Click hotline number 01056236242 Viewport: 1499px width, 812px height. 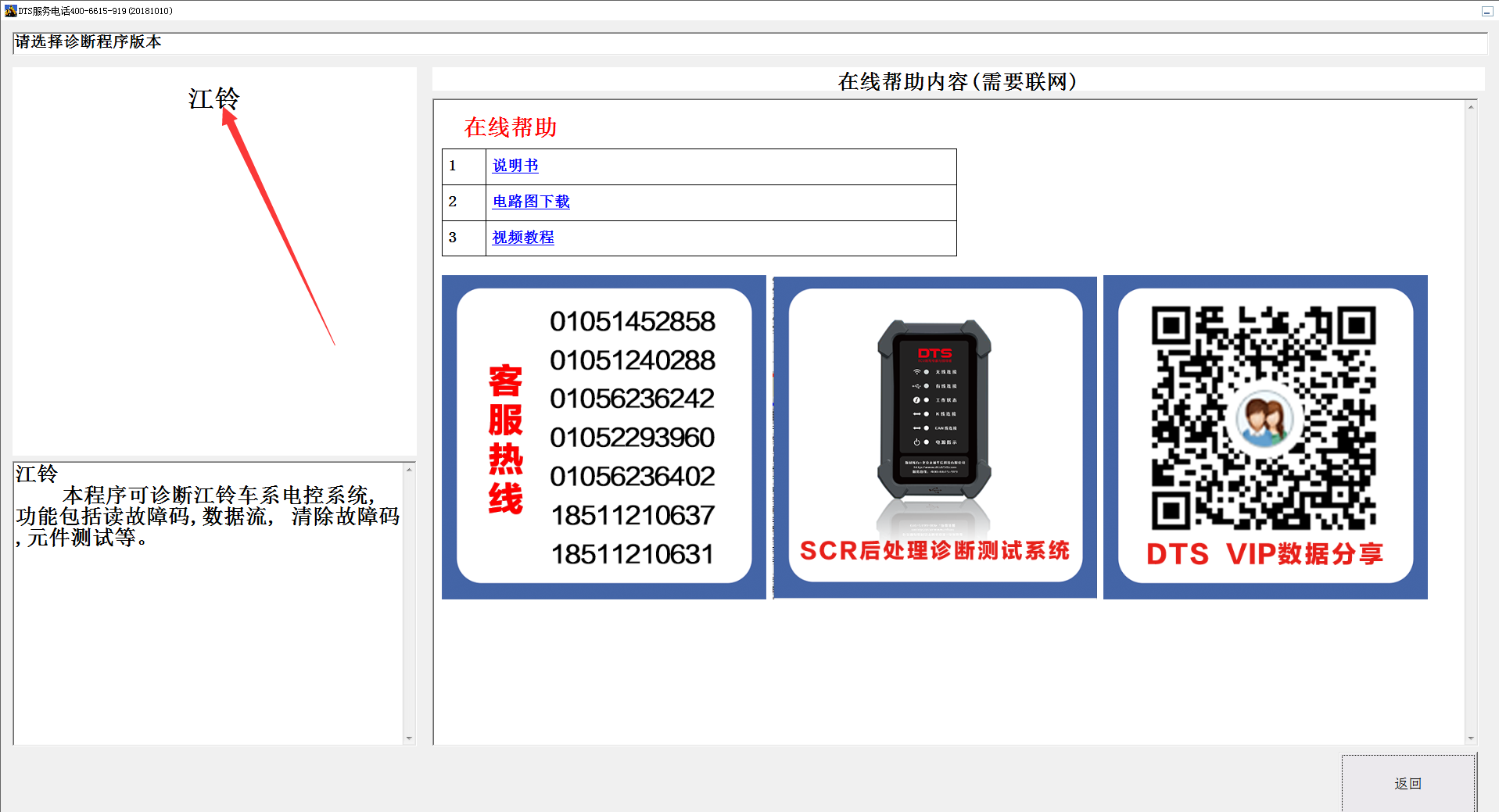[632, 399]
